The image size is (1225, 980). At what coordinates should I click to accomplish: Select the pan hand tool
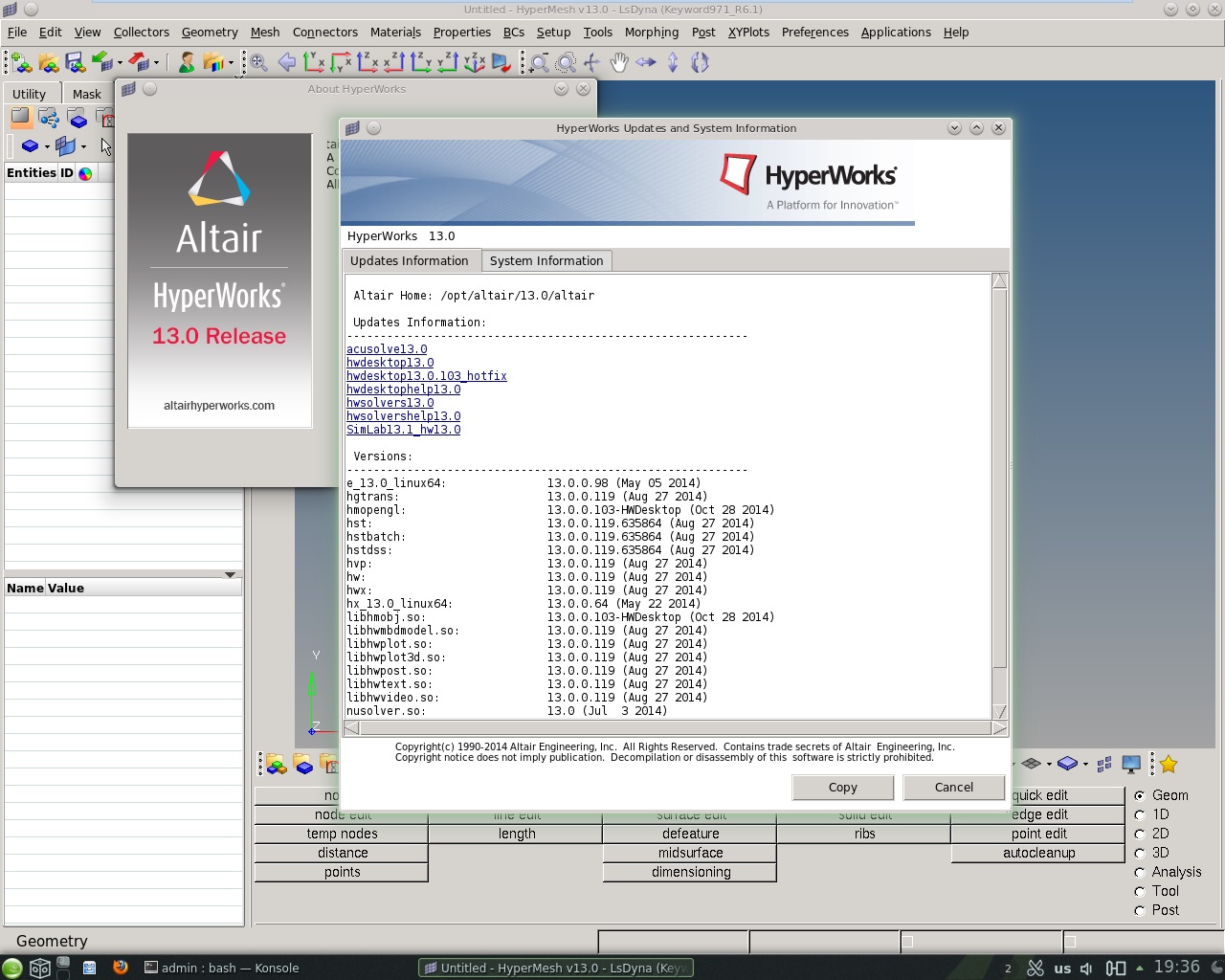(619, 63)
